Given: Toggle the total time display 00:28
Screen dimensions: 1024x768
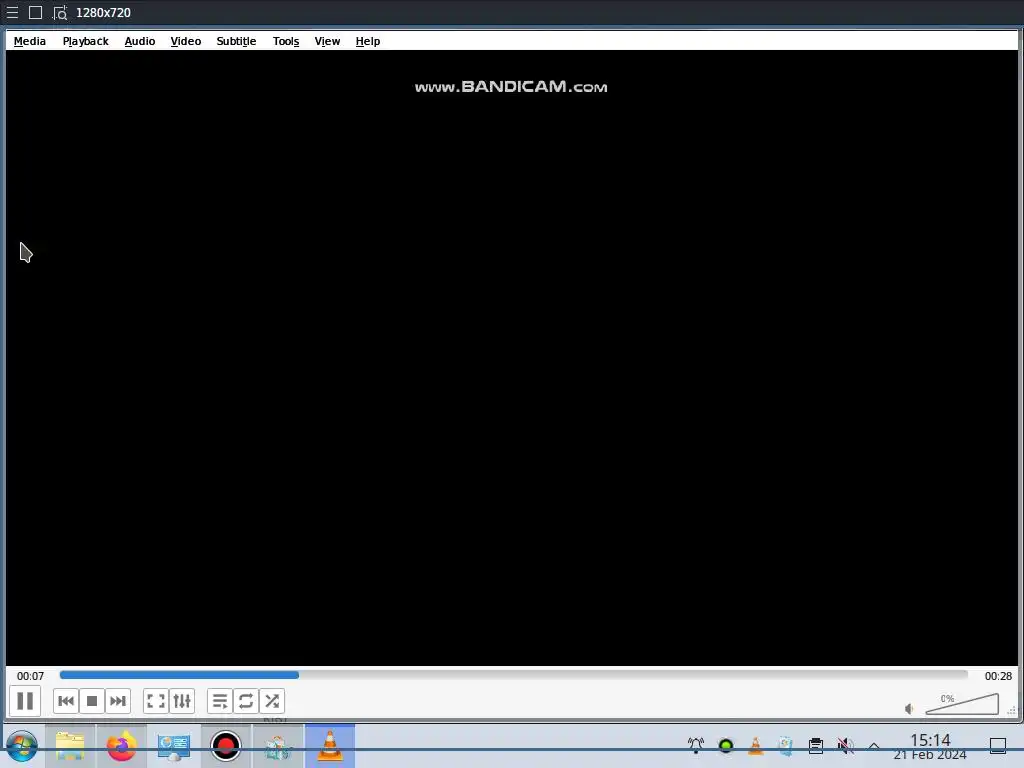Looking at the screenshot, I should (998, 676).
